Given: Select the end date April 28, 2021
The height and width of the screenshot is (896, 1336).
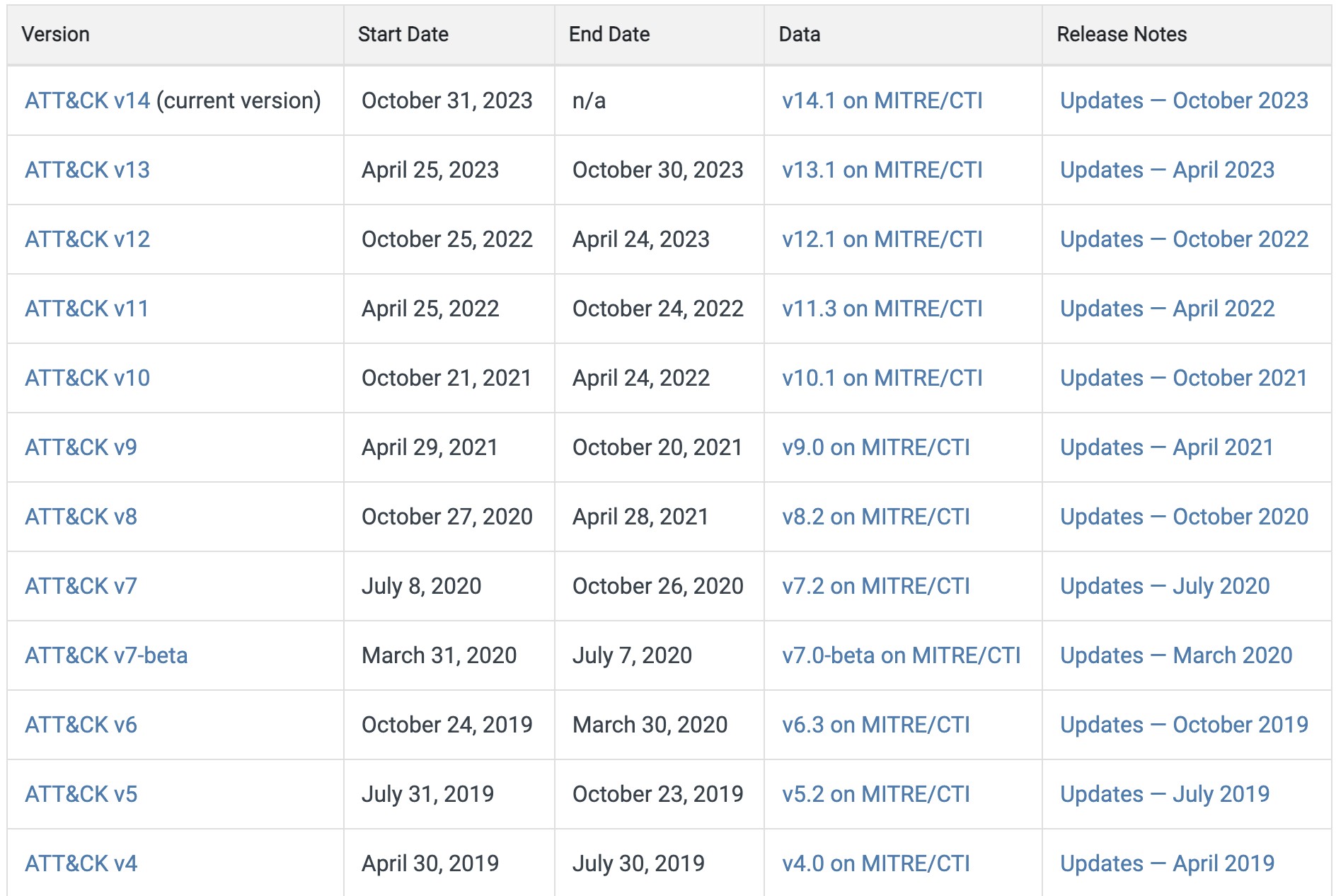Looking at the screenshot, I should (x=640, y=517).
